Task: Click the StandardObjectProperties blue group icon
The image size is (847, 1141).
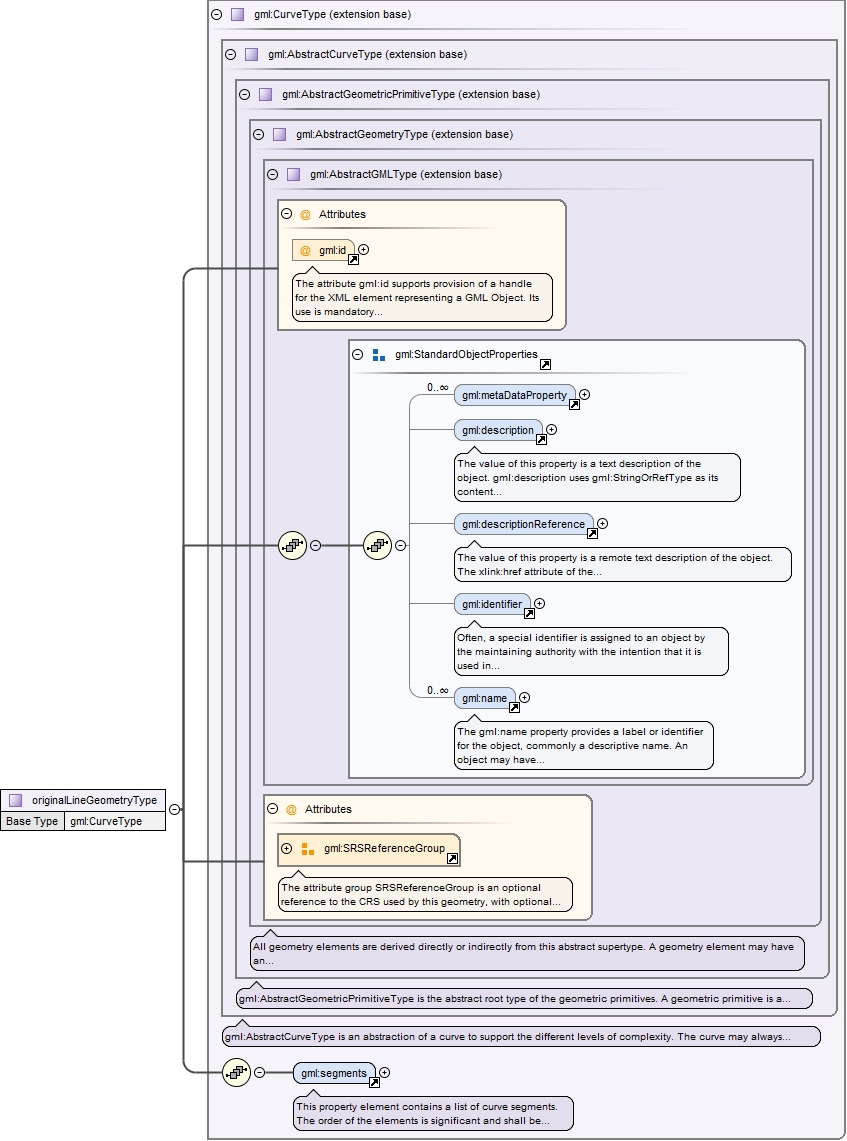Action: [x=378, y=354]
